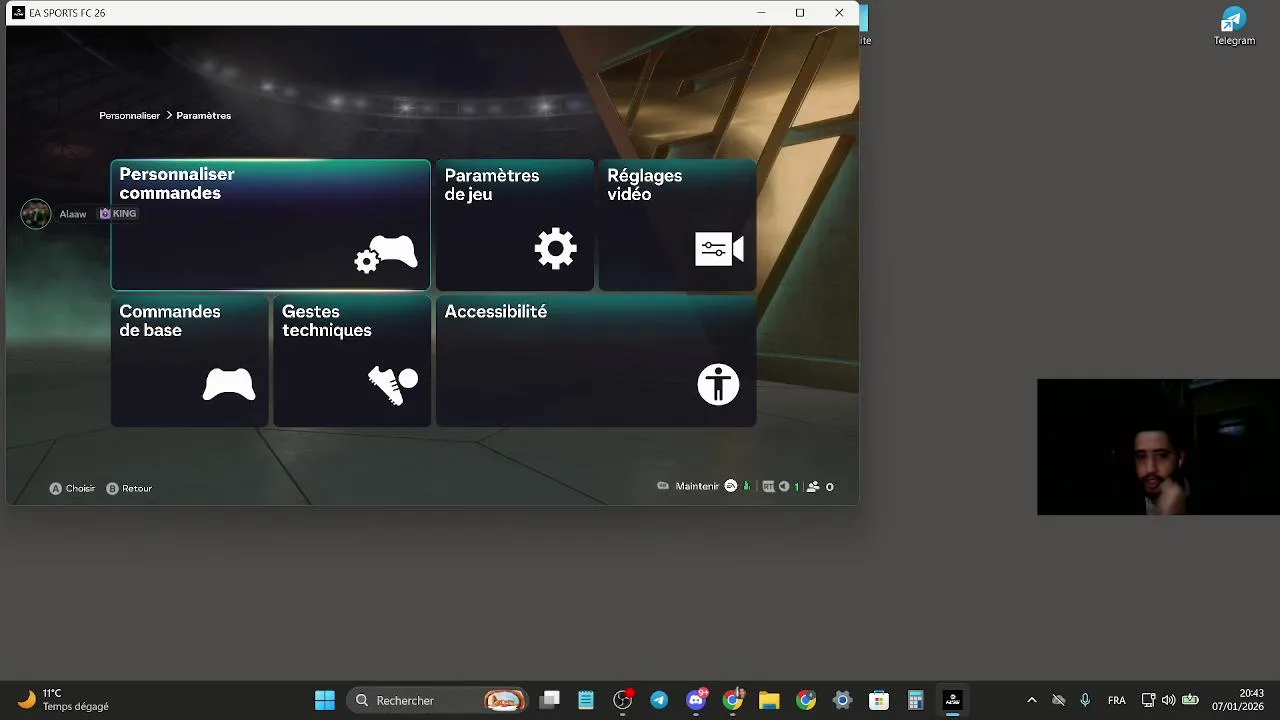Image resolution: width=1280 pixels, height=720 pixels.
Task: Open the Paramètres de jeu tile
Action: (x=514, y=225)
